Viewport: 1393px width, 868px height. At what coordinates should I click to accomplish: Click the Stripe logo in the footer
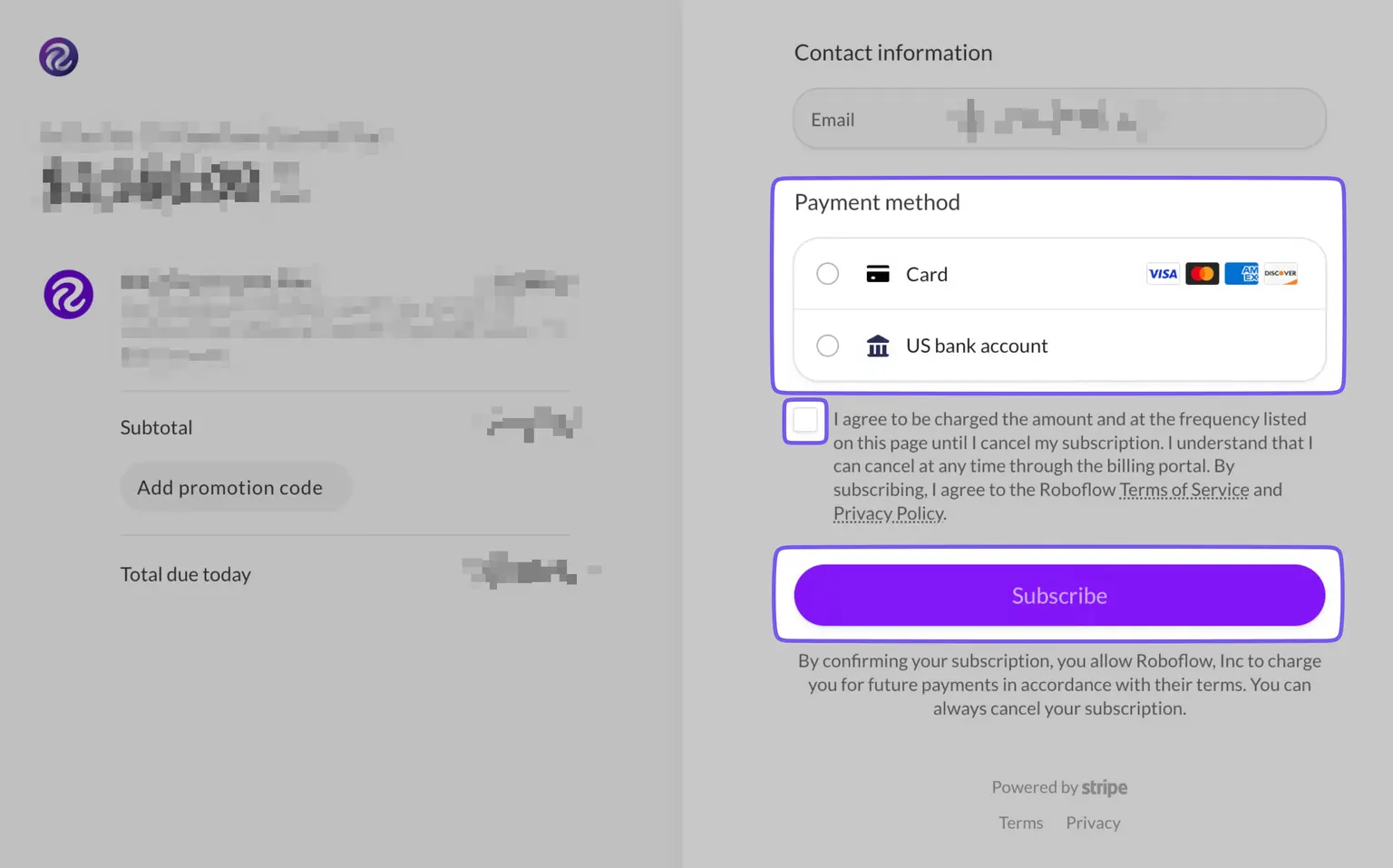(x=1104, y=787)
